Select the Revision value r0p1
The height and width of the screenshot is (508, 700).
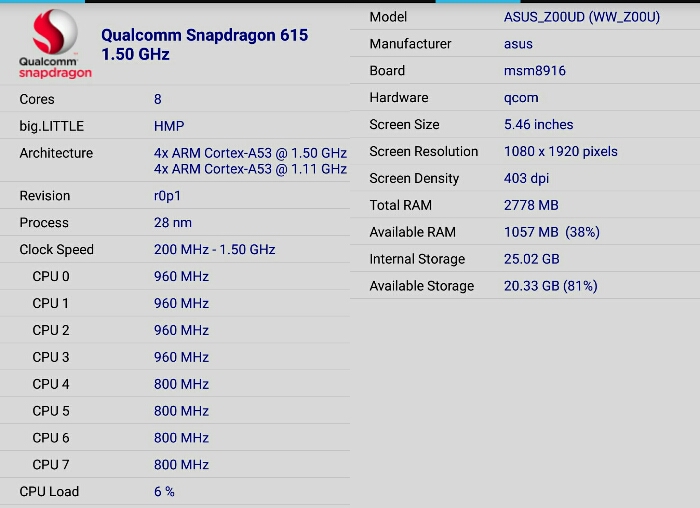click(x=167, y=196)
